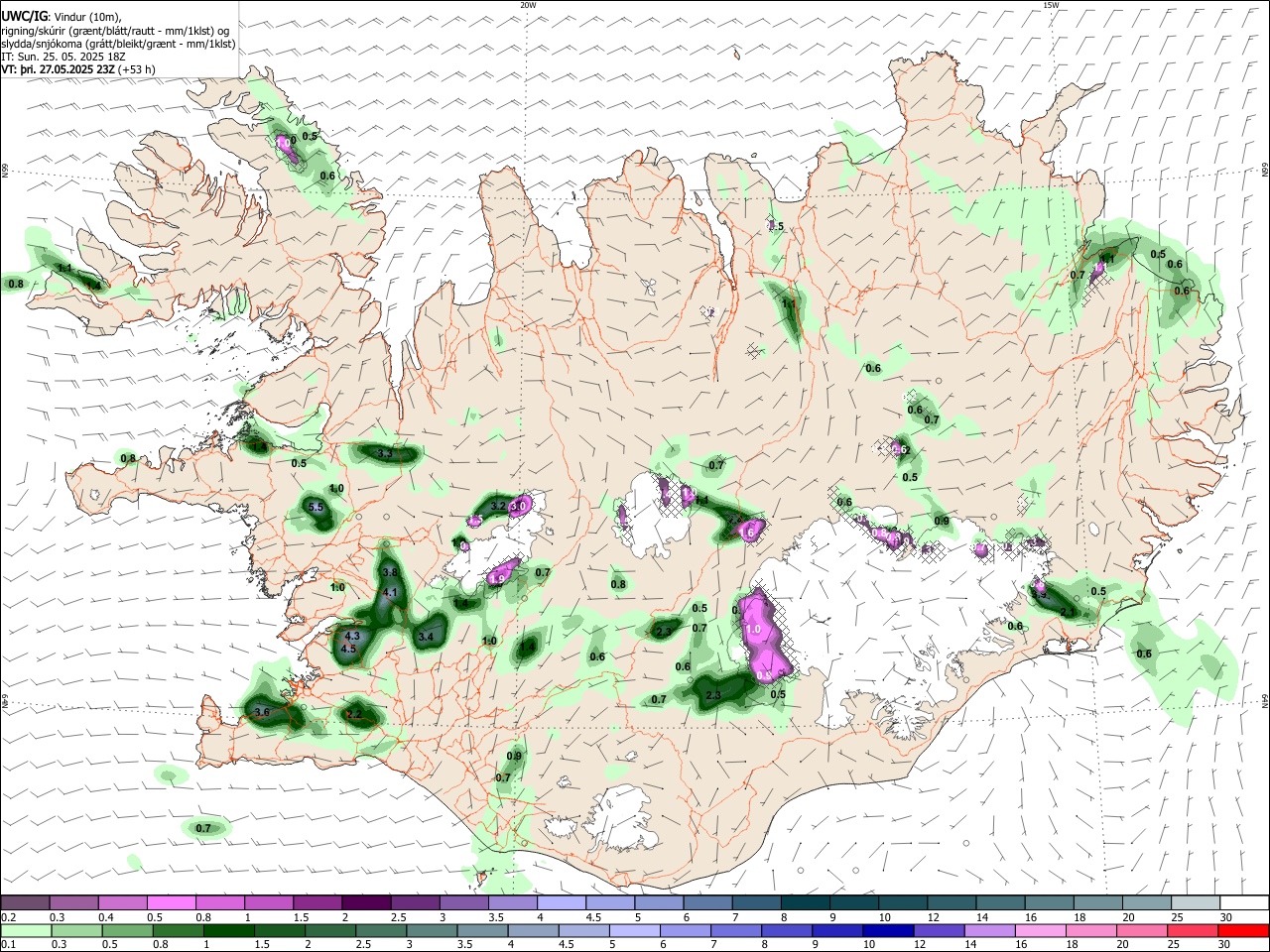Pick the pale green 0.1–0.3 legend swatch
Viewport: 1270px width, 952px height.
27,930
